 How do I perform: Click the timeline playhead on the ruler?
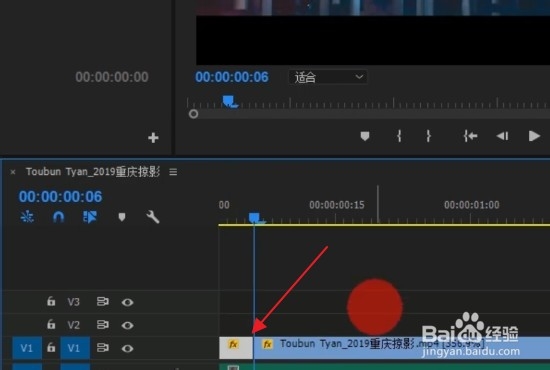pos(255,218)
